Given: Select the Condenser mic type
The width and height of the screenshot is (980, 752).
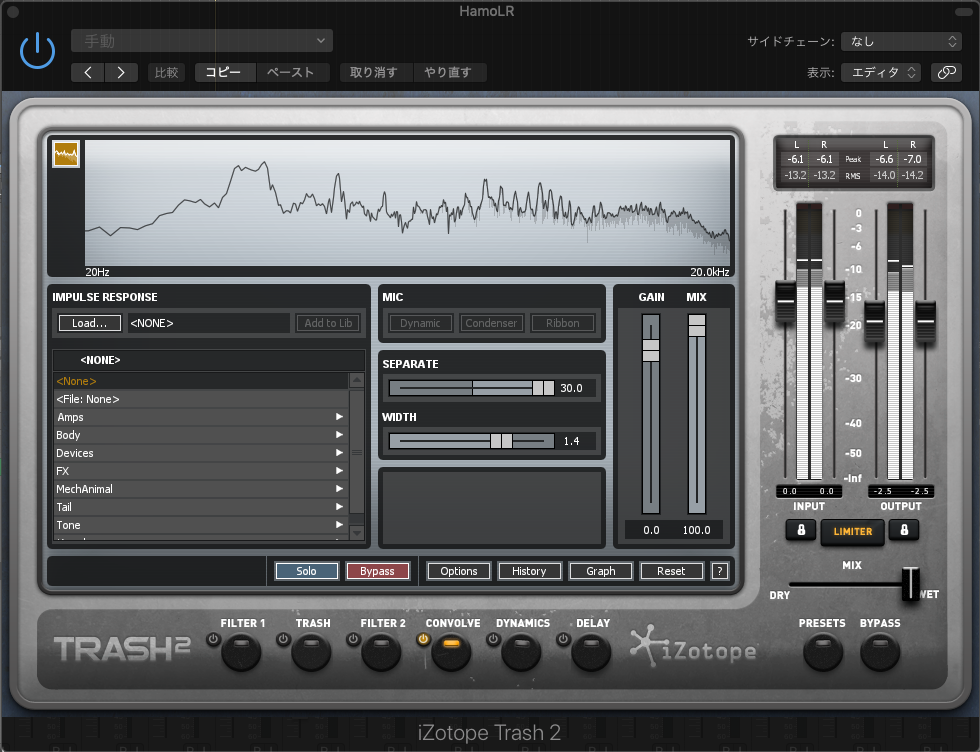Looking at the screenshot, I should pos(491,323).
